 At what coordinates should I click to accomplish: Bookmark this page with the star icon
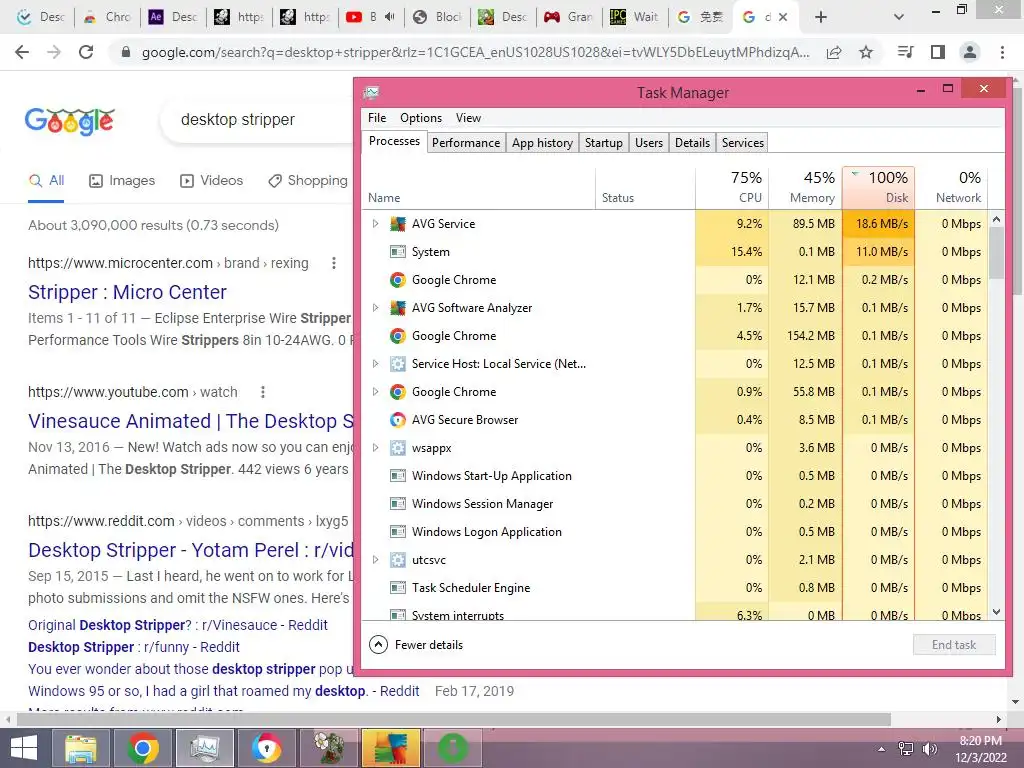click(x=866, y=52)
